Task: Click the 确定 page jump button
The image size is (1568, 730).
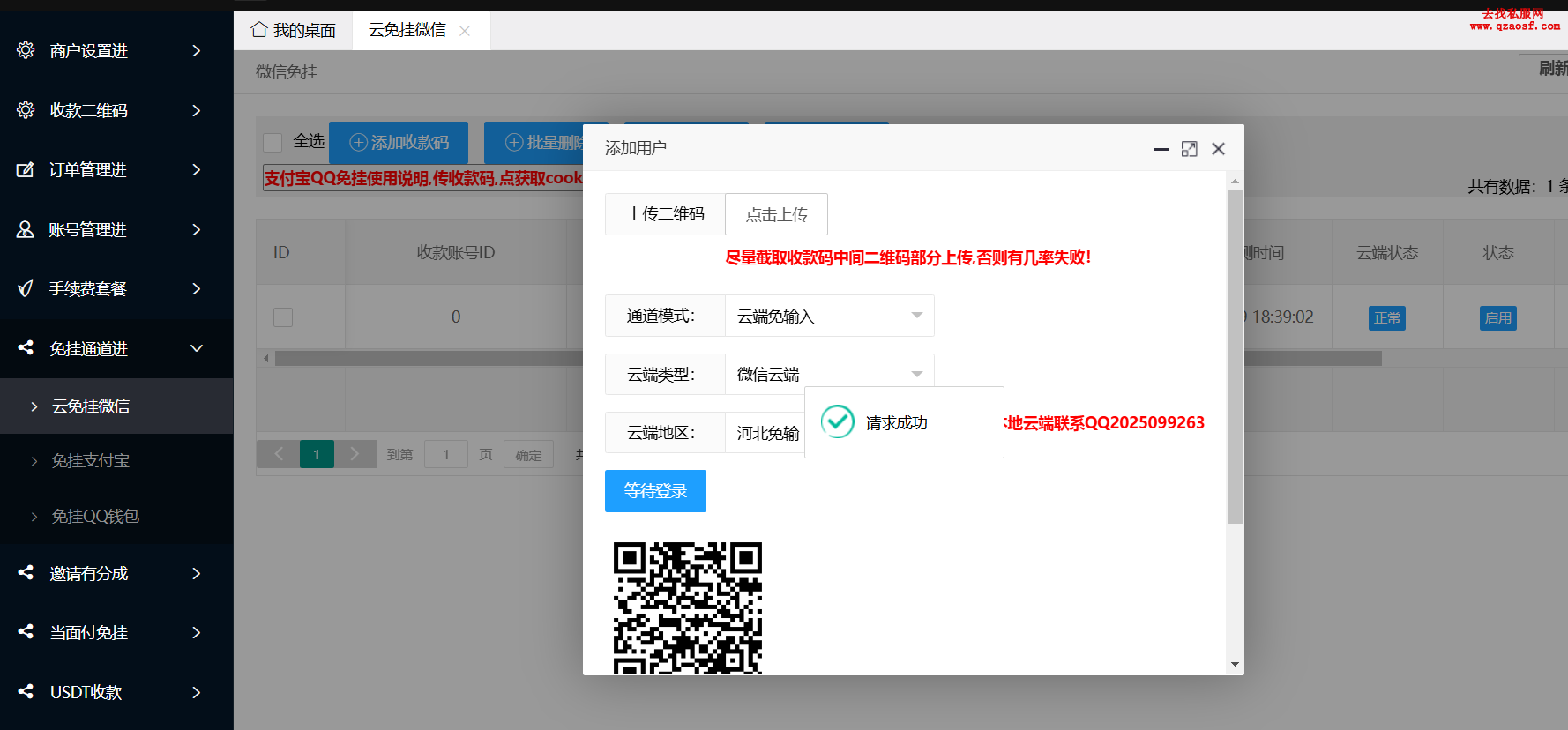Action: click(x=528, y=455)
